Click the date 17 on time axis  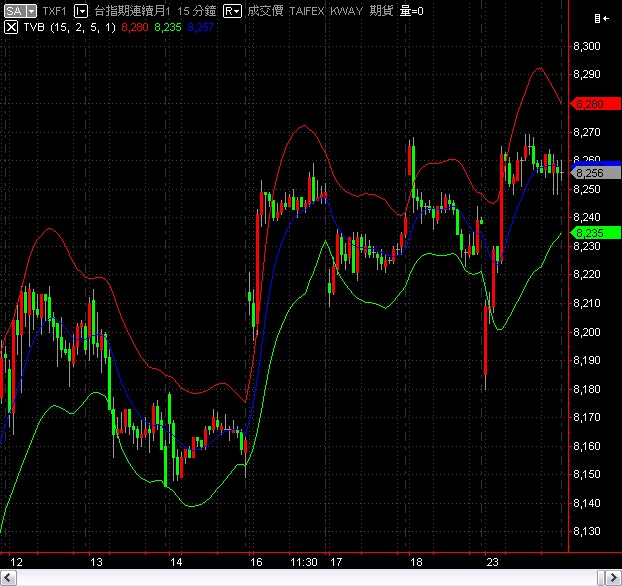336,562
